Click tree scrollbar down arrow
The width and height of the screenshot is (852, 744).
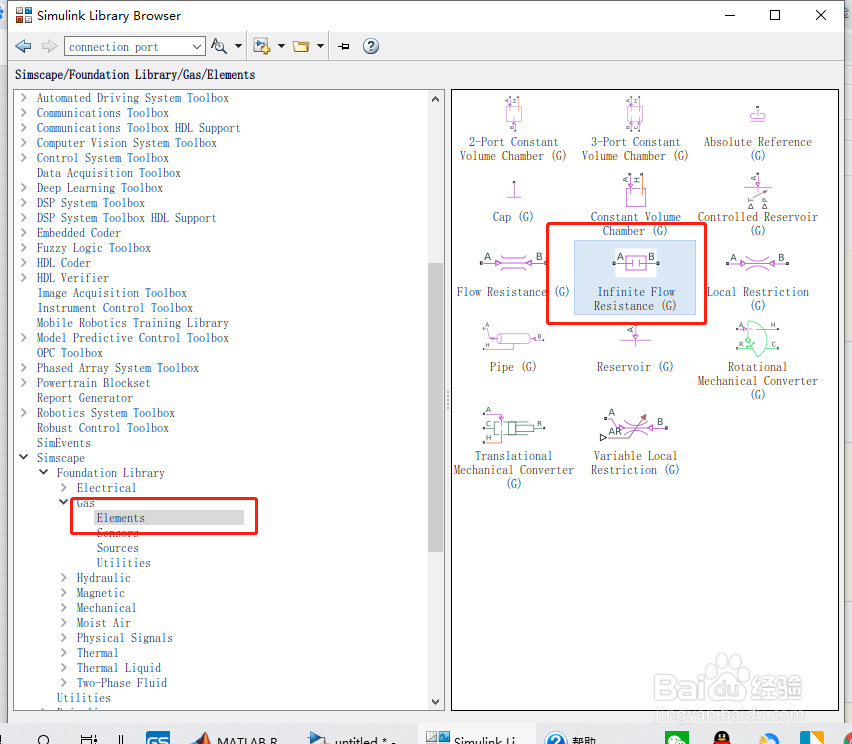435,702
